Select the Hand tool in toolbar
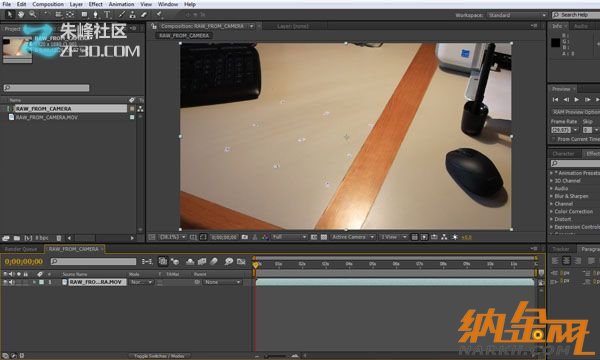Image resolution: width=600 pixels, height=360 pixels. [21, 15]
